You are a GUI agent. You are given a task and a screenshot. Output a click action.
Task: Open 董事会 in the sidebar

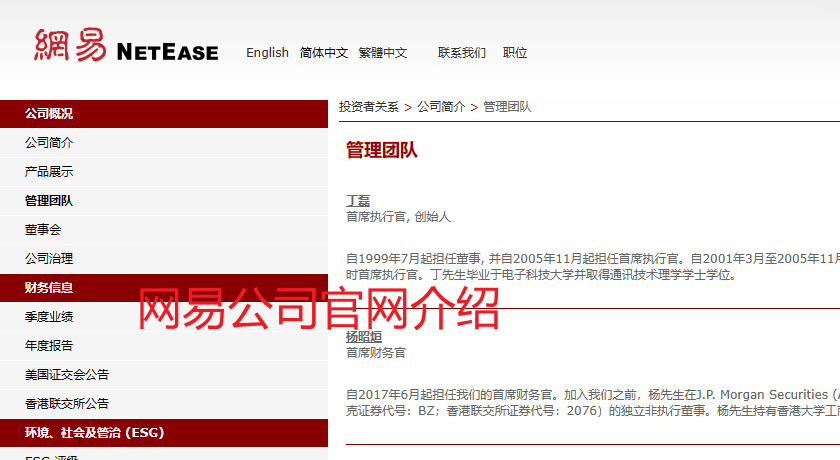(164, 229)
